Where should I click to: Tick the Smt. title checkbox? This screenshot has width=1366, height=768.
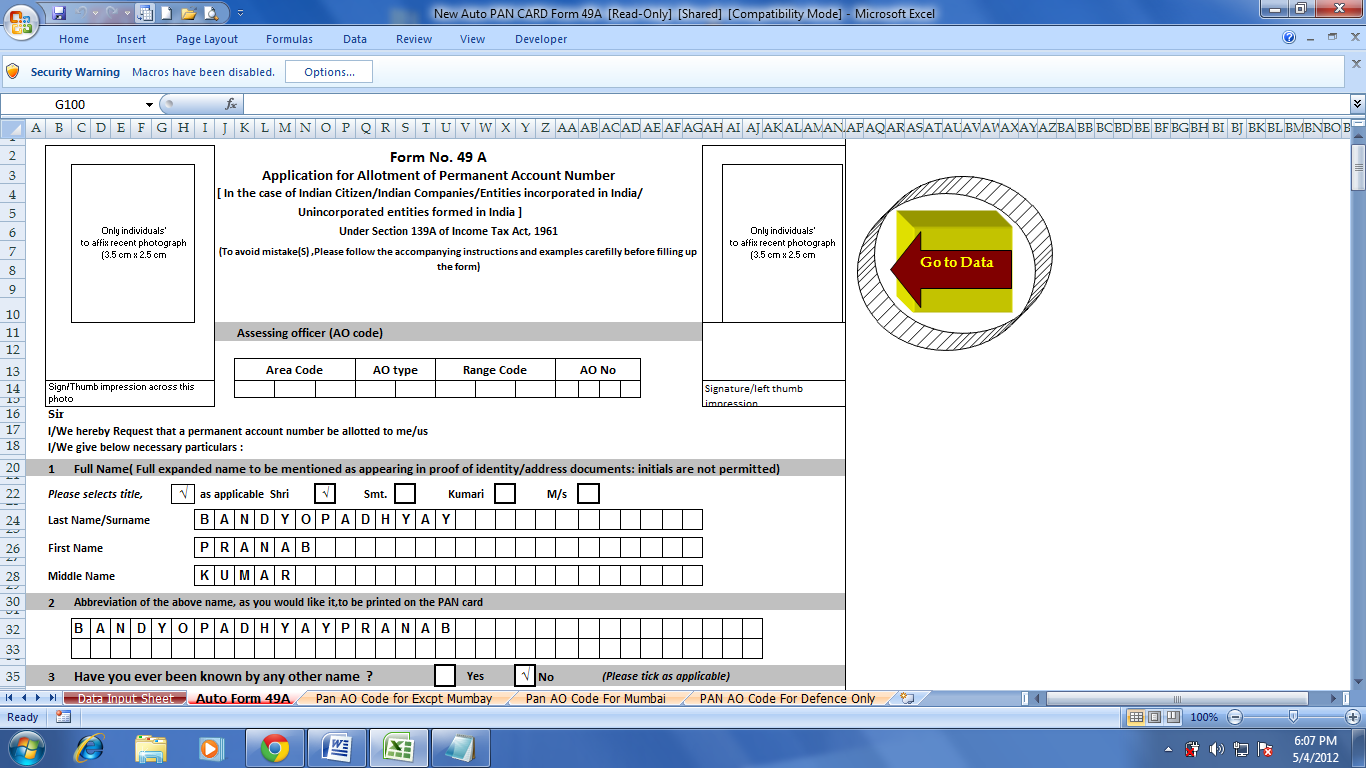coord(404,493)
